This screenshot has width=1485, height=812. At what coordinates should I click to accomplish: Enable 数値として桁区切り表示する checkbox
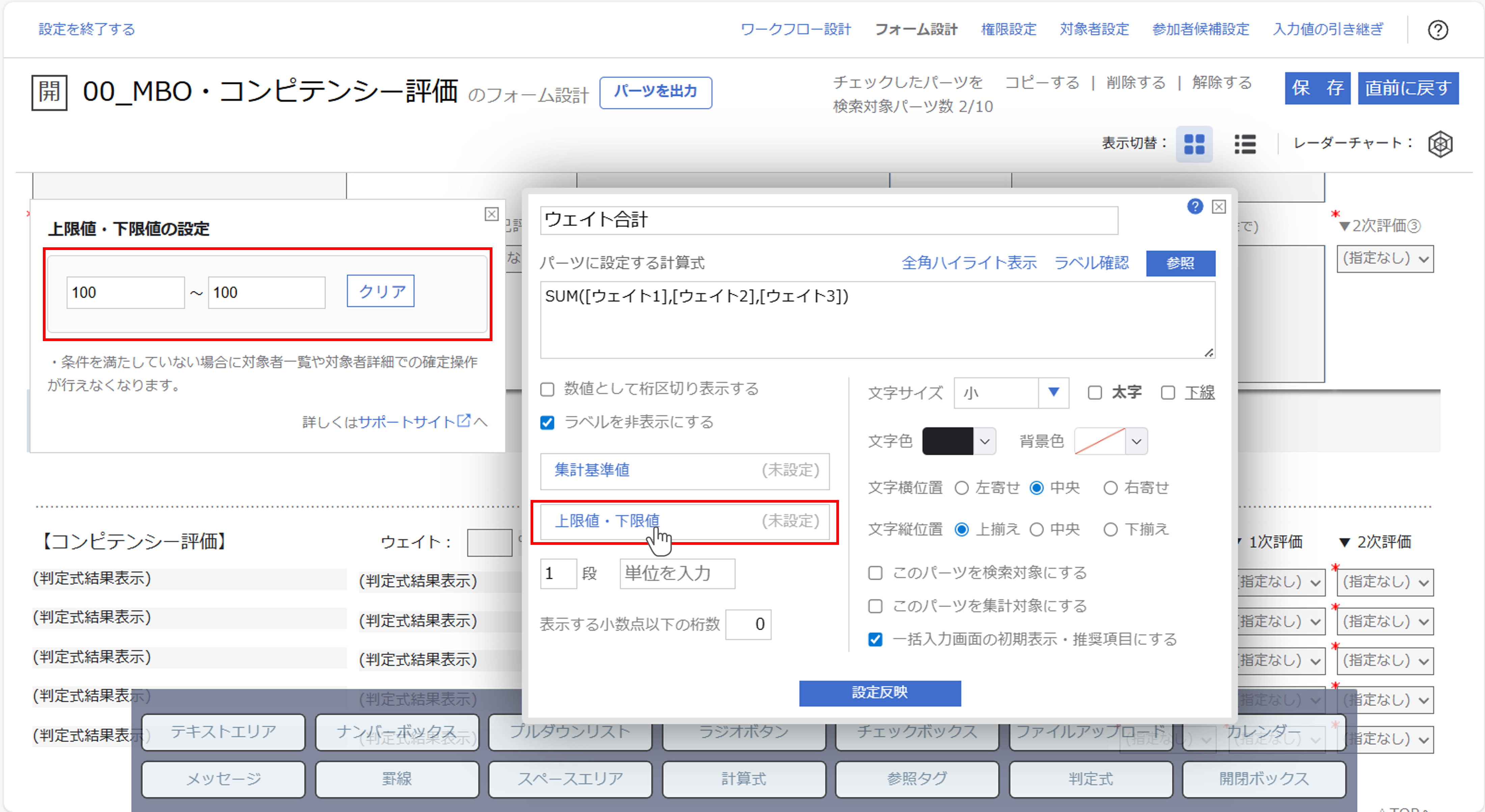point(547,390)
